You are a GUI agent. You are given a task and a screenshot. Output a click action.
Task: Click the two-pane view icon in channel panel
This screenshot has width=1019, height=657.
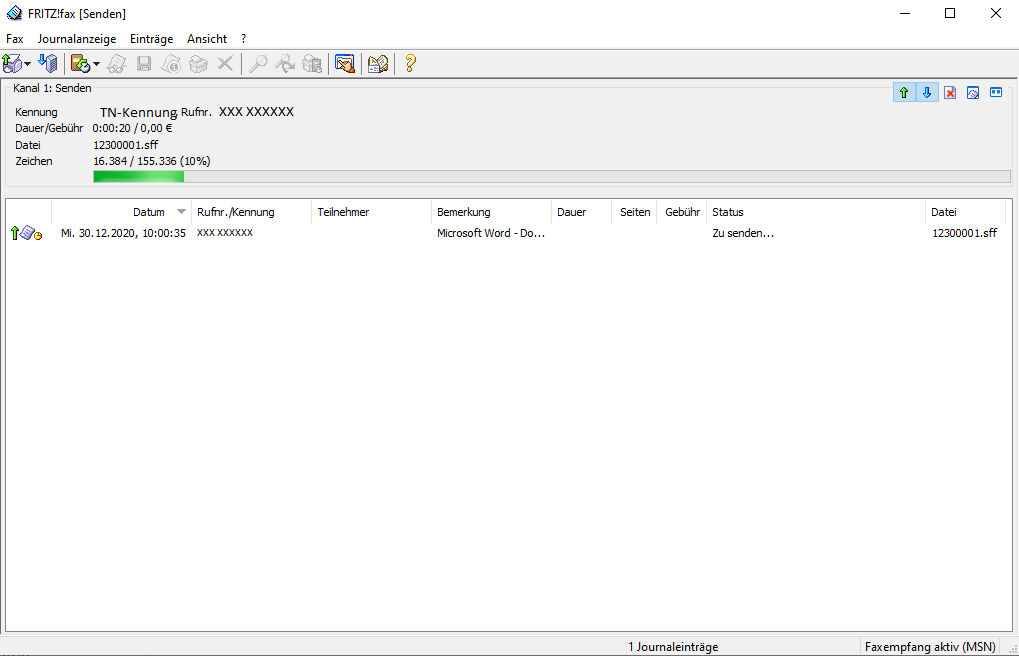coord(996,93)
